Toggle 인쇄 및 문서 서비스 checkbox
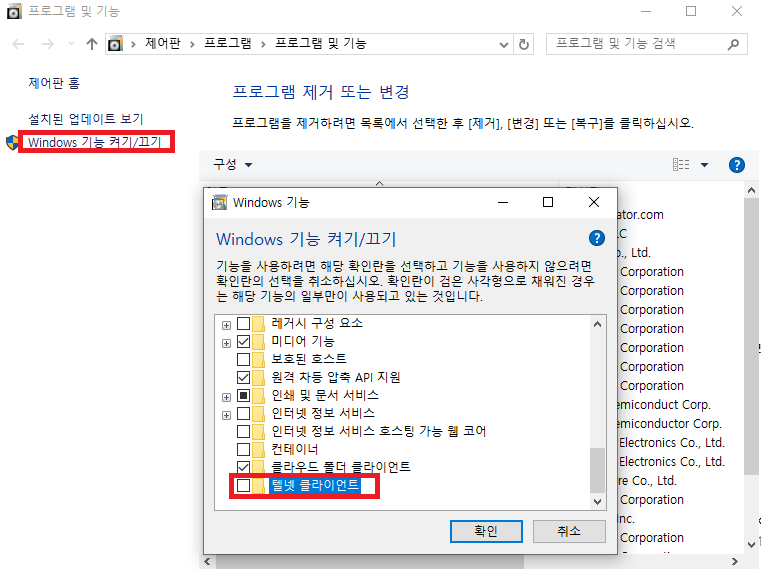761x569 pixels. tap(244, 395)
